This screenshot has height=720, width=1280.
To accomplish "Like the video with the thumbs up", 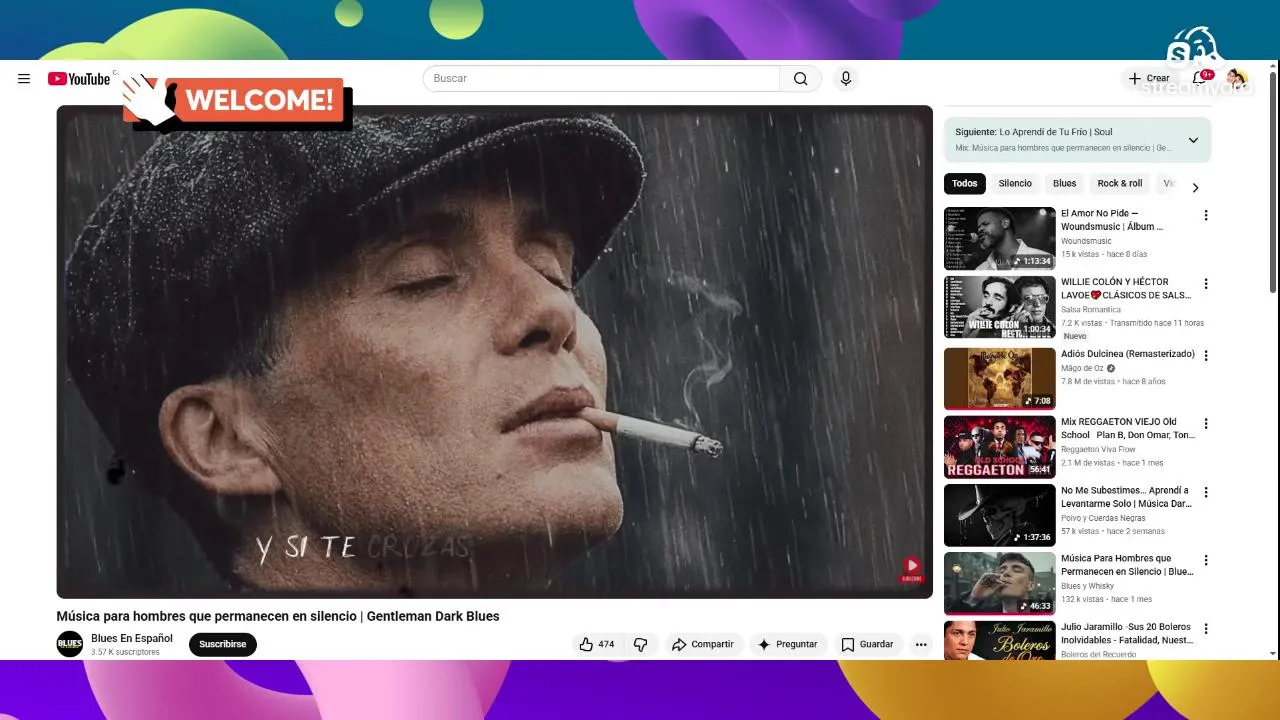I will click(596, 645).
